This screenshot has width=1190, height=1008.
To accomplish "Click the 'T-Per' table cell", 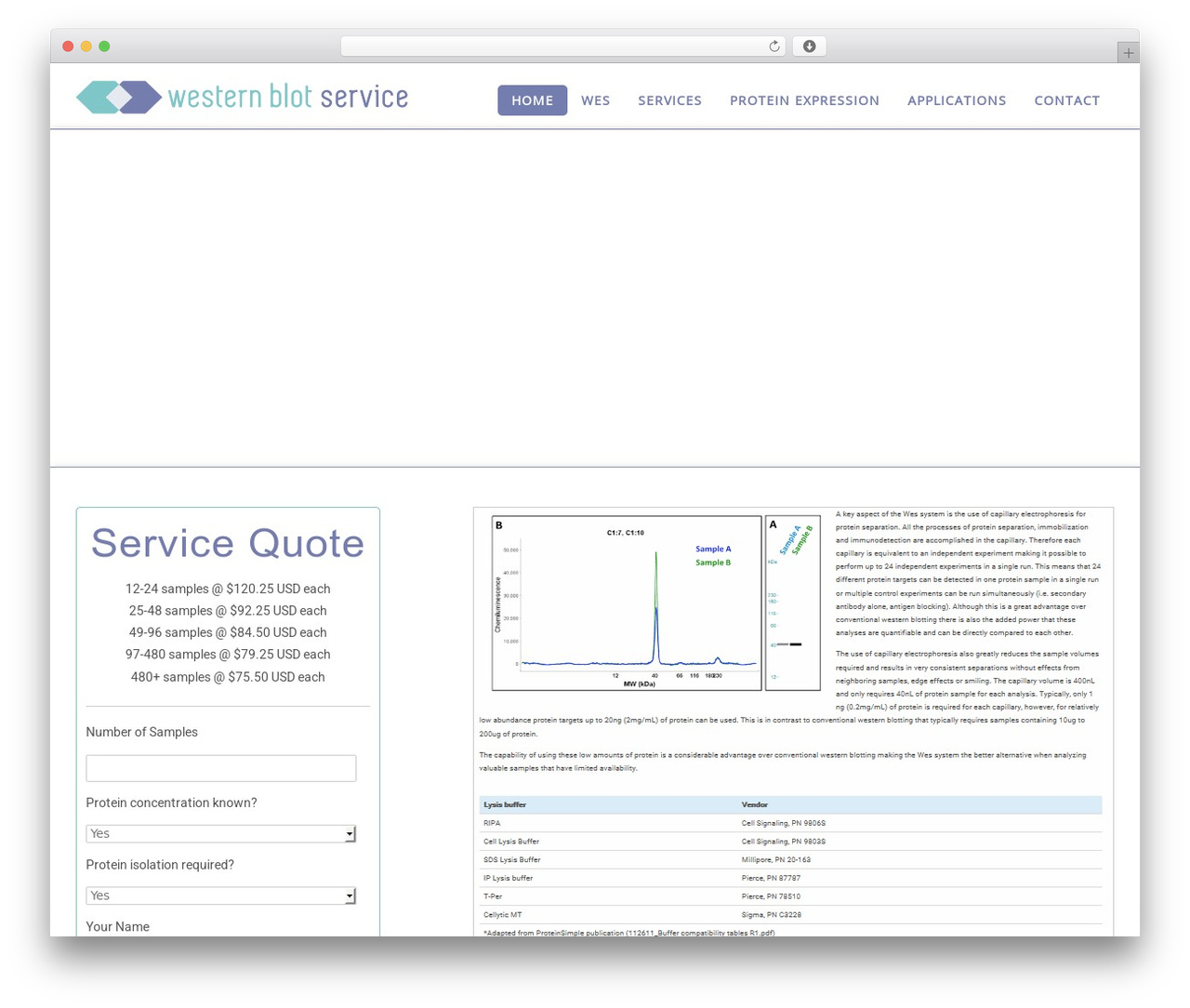I will click(493, 896).
